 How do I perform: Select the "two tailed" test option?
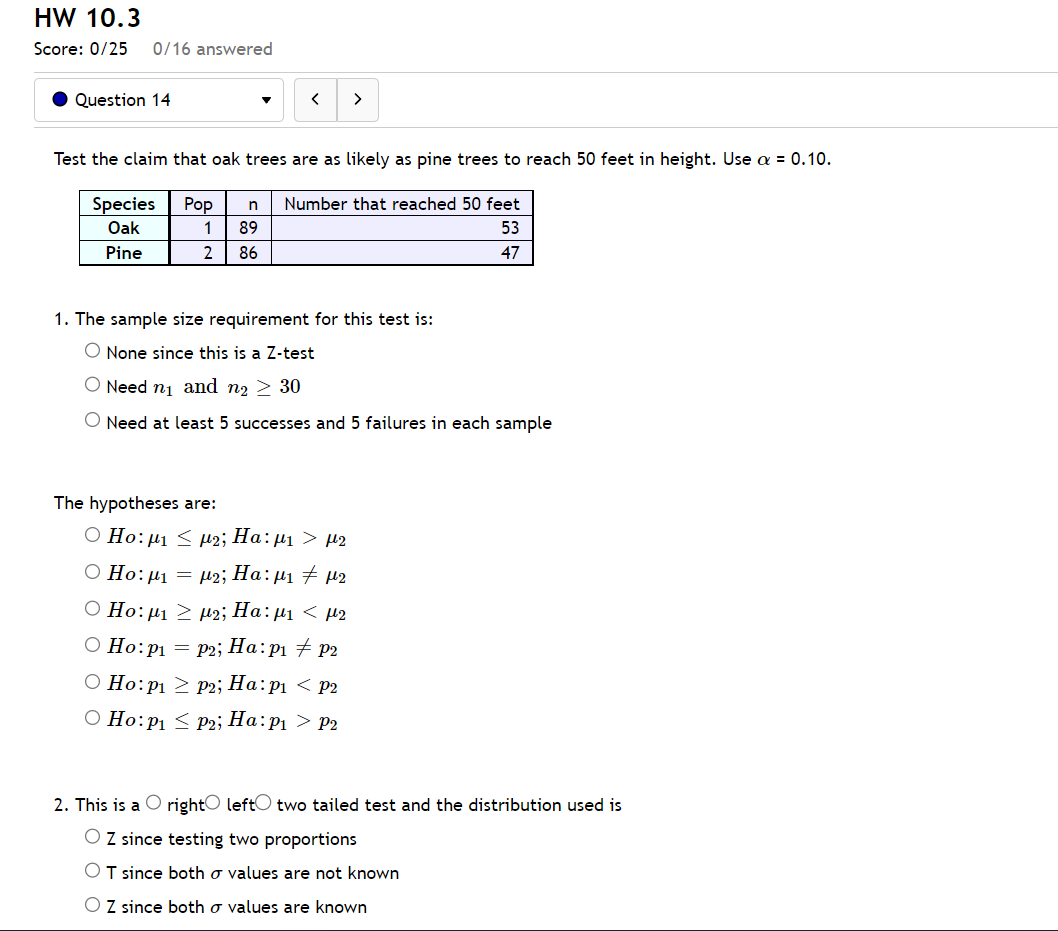pos(262,802)
